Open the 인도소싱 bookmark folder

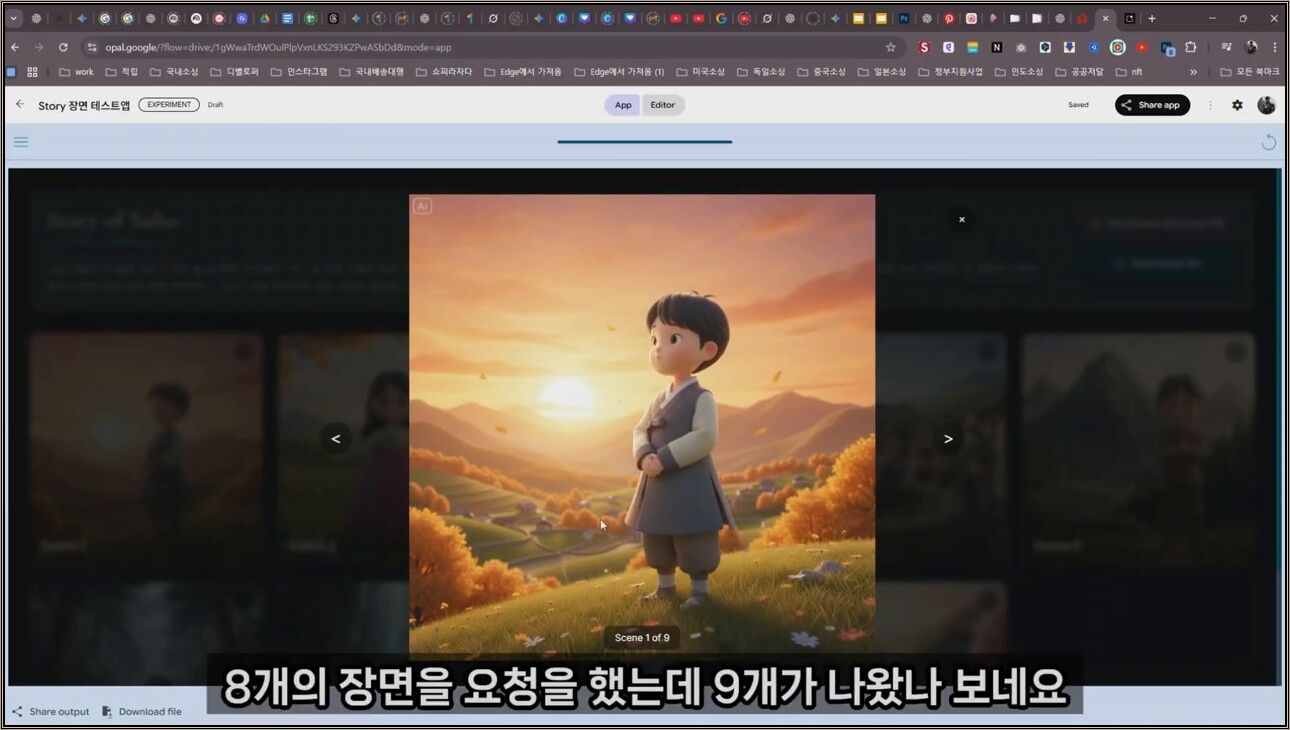coord(1018,72)
